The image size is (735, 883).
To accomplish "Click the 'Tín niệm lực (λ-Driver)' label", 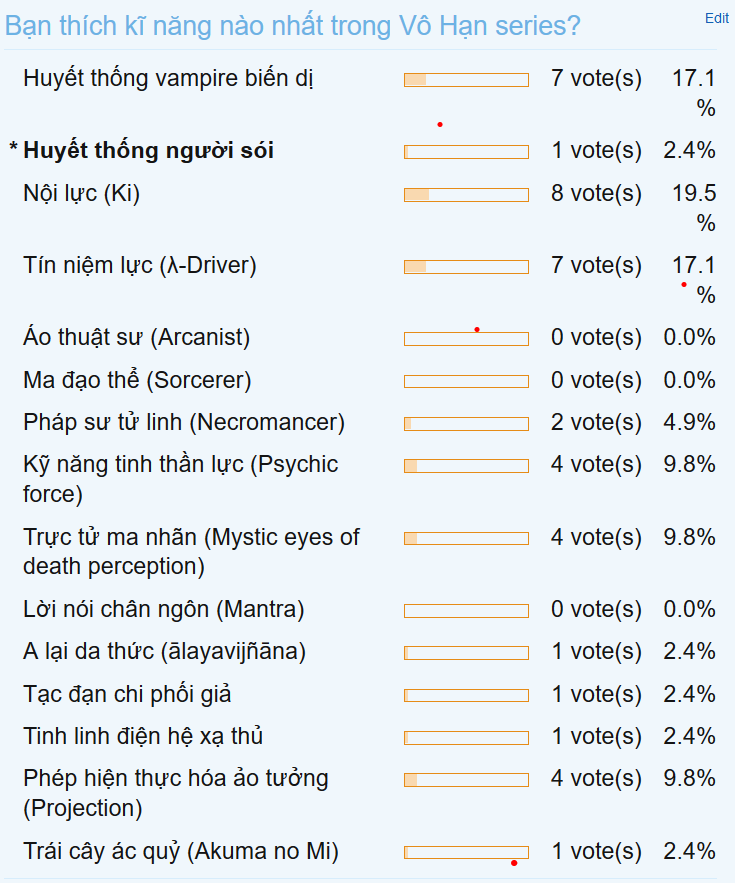I will tap(140, 265).
